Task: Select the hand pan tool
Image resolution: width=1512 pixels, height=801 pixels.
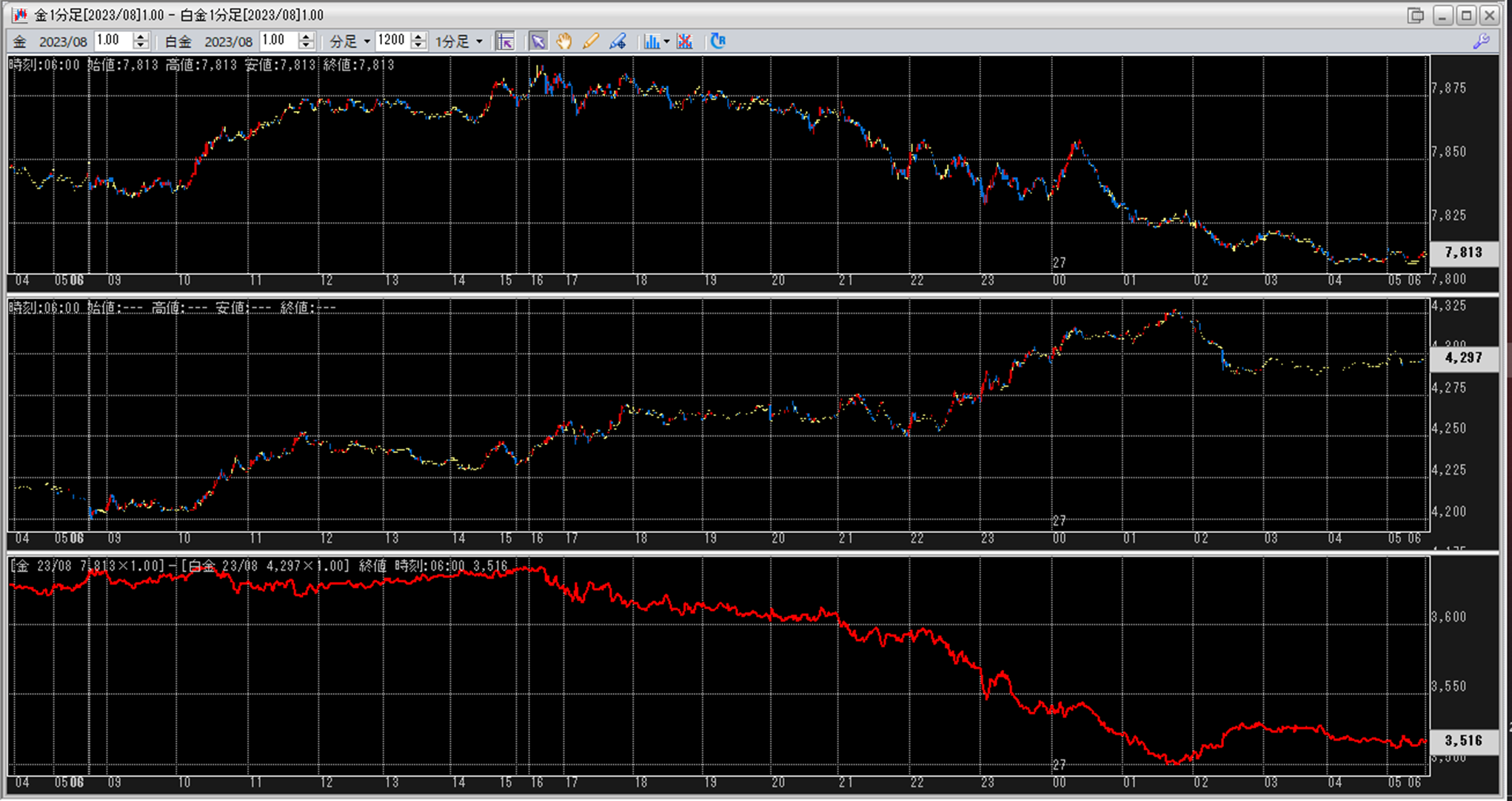Action: click(564, 41)
